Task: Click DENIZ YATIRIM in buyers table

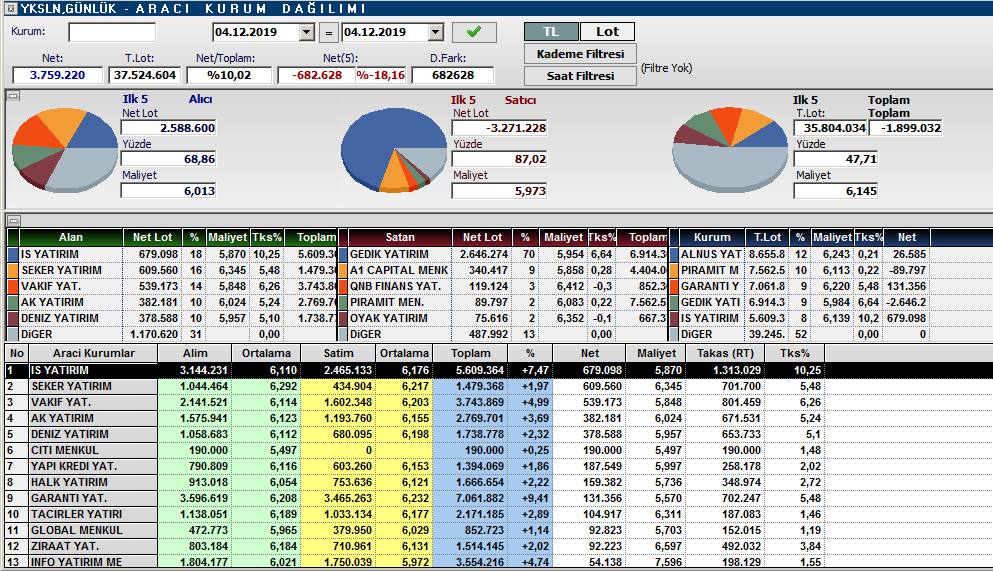Action: (x=60, y=318)
